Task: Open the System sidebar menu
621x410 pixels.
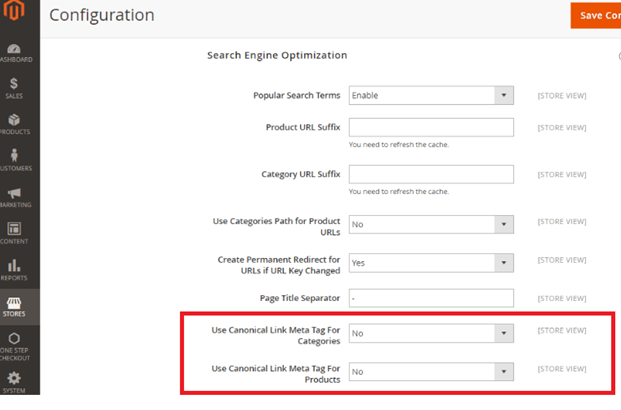Action: 16,382
